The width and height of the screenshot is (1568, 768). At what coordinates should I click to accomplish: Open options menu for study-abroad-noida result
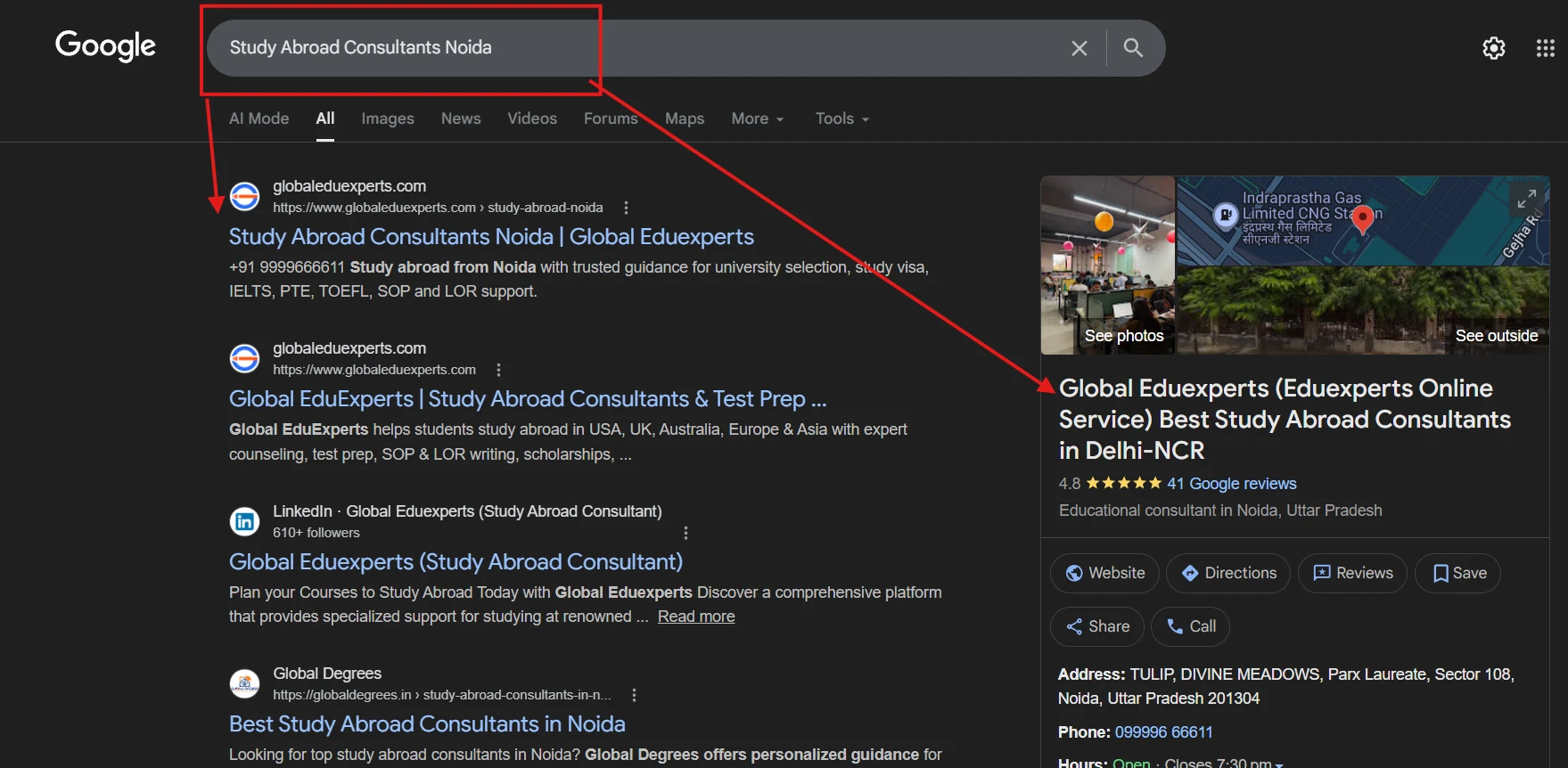coord(626,208)
